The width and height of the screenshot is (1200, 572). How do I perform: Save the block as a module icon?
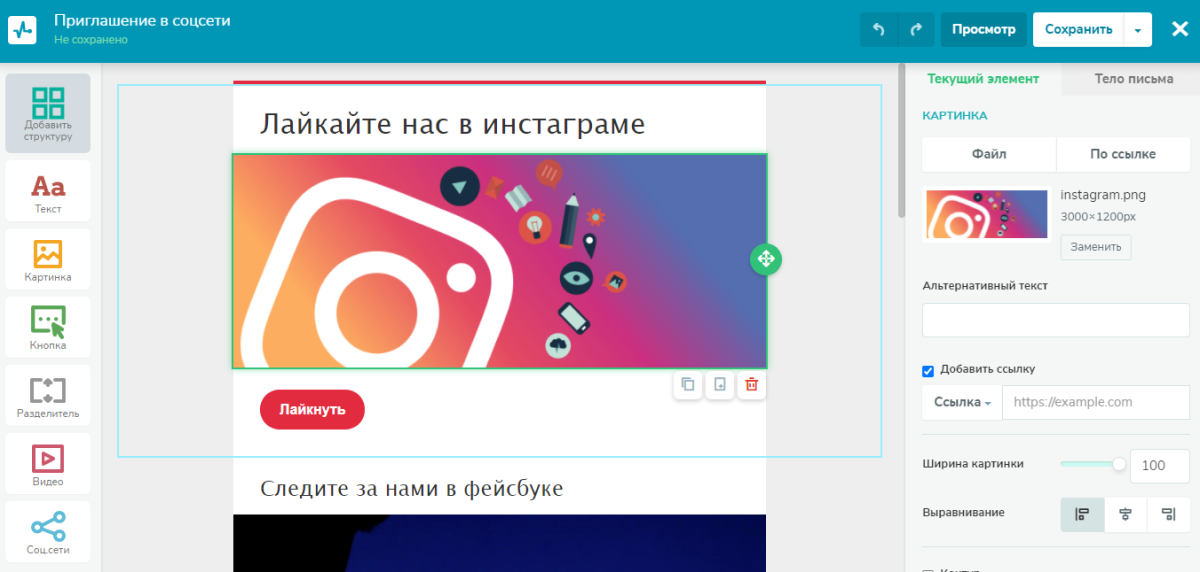click(x=719, y=385)
